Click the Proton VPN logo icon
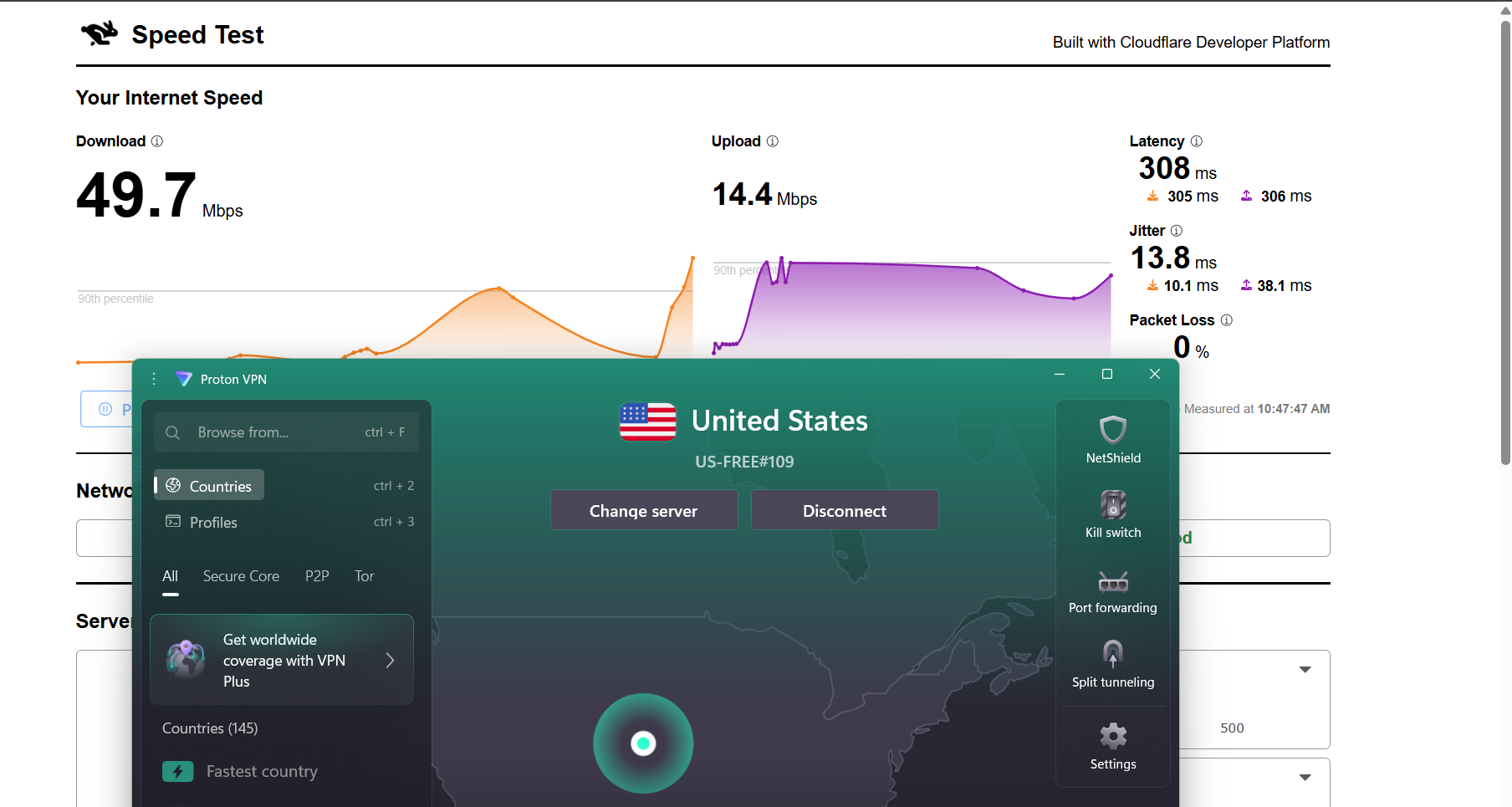 [184, 379]
